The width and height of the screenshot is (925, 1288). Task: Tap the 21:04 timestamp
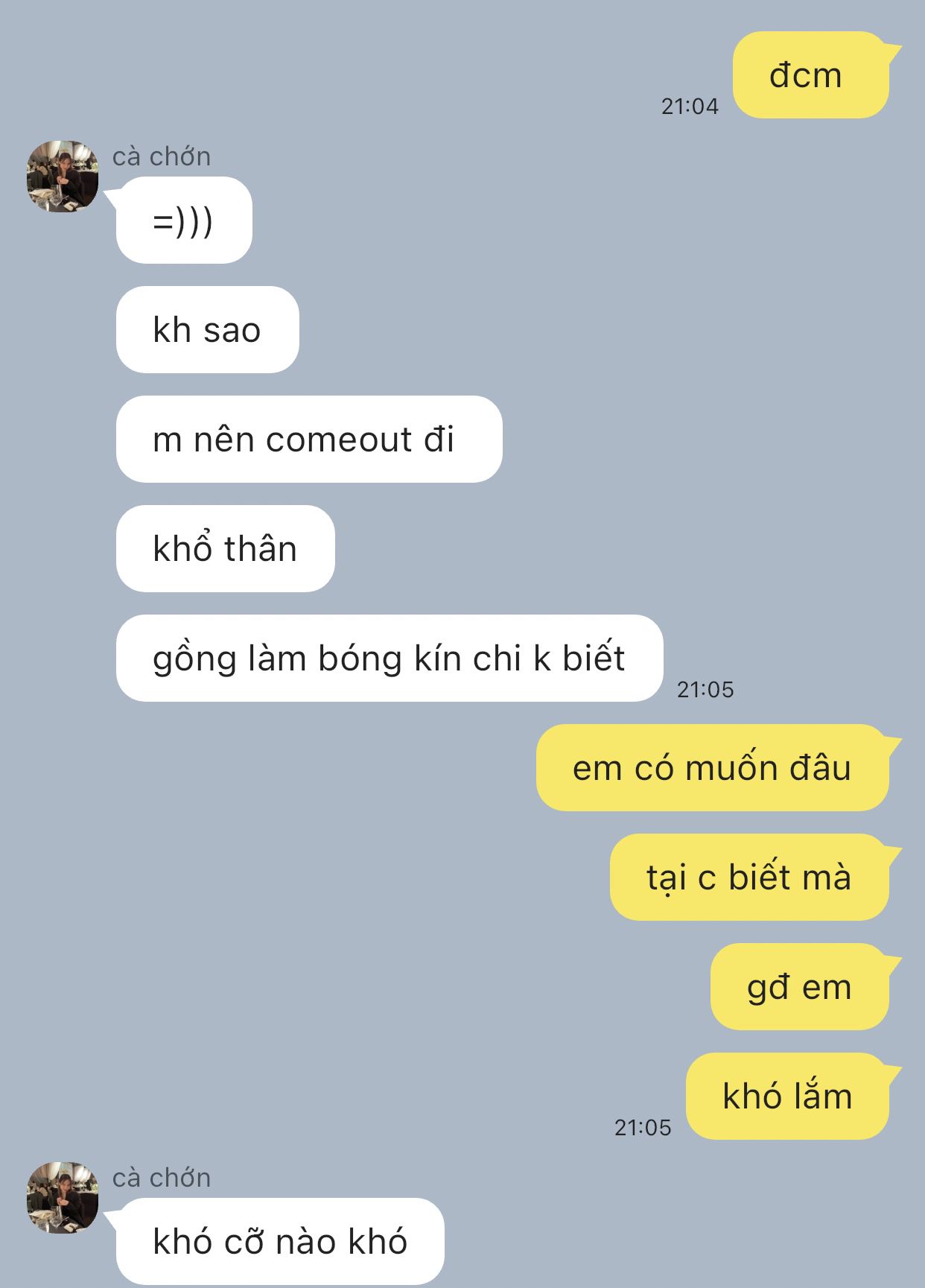tap(690, 107)
